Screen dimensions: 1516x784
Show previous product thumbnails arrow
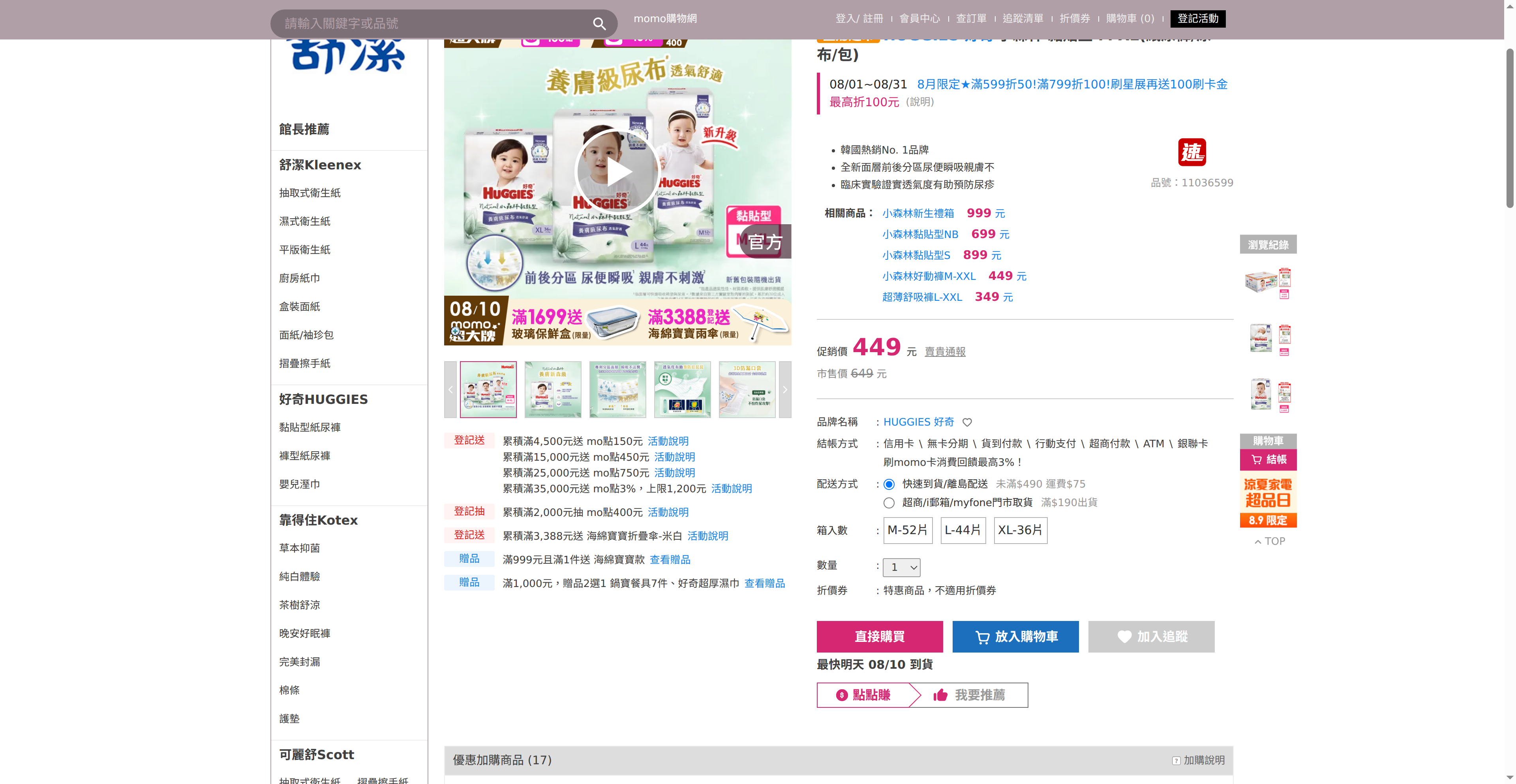450,390
